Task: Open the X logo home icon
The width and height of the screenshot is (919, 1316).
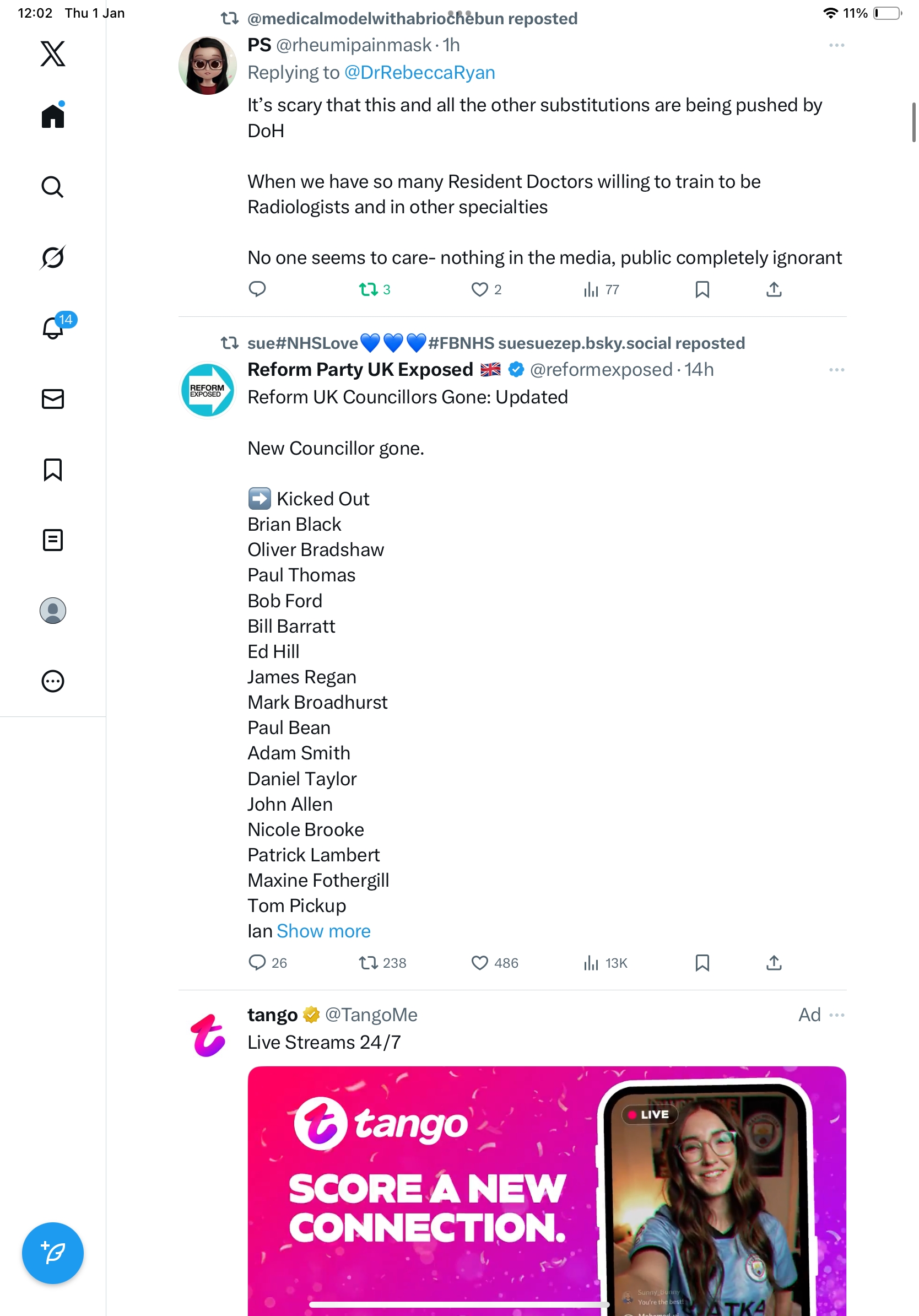Action: (x=53, y=53)
